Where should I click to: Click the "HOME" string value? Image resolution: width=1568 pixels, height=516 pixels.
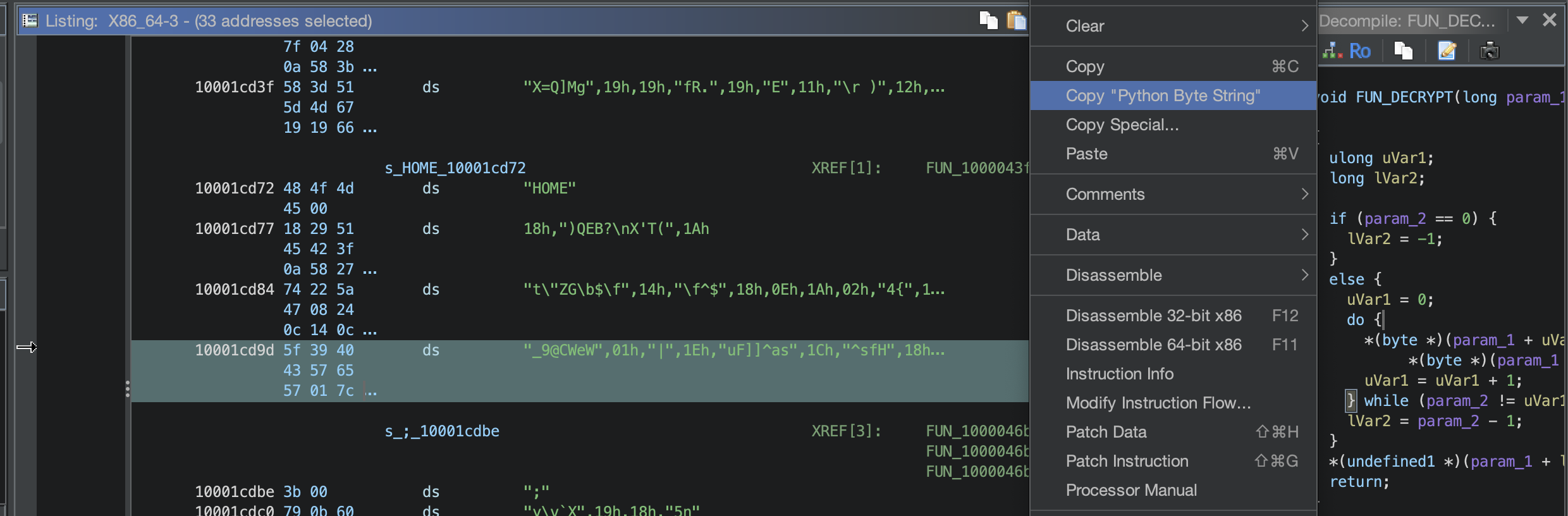tap(549, 188)
